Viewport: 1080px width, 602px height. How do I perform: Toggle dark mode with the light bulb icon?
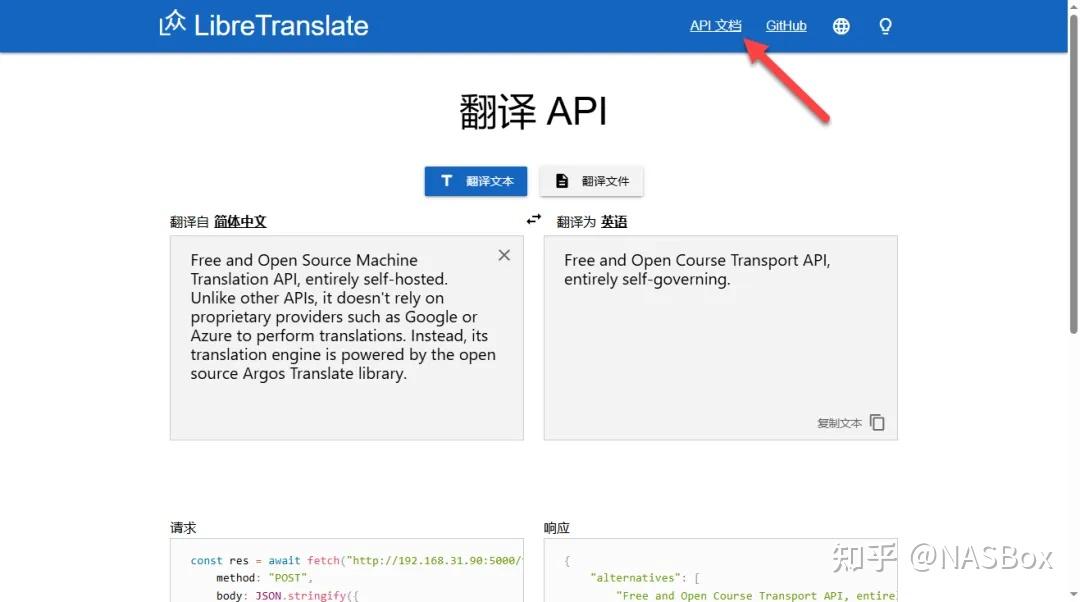(x=885, y=26)
